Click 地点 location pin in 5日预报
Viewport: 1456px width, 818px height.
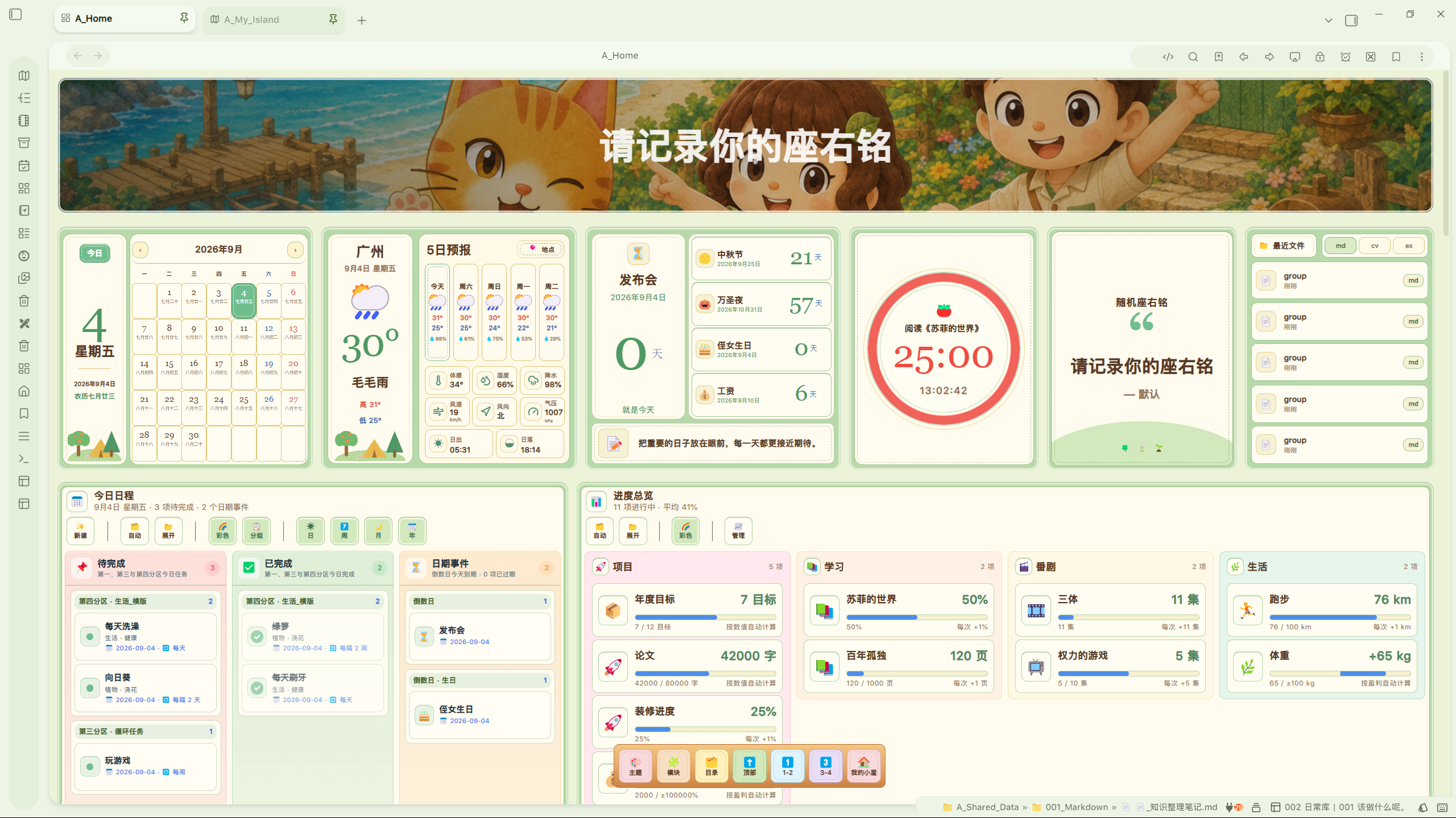540,249
